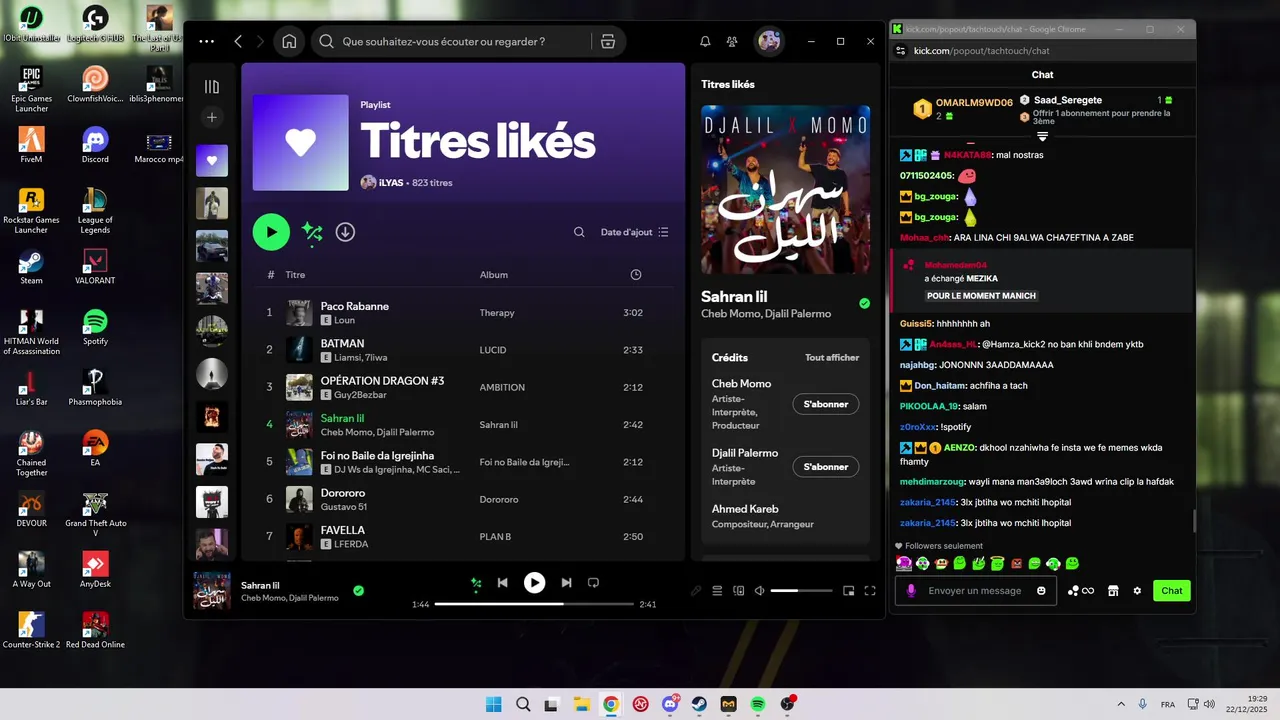Toggle shuffle in the player bar
The image size is (1280, 720).
pyautogui.click(x=476, y=582)
